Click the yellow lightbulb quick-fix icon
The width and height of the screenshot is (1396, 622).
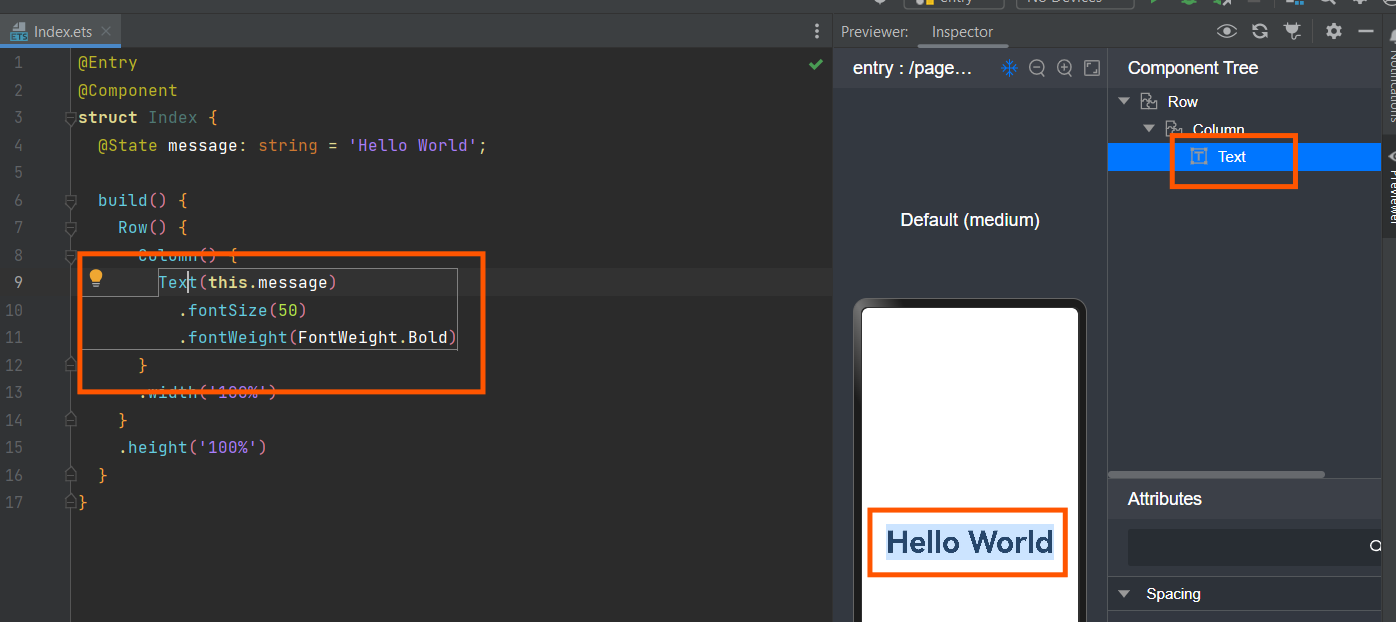96,278
